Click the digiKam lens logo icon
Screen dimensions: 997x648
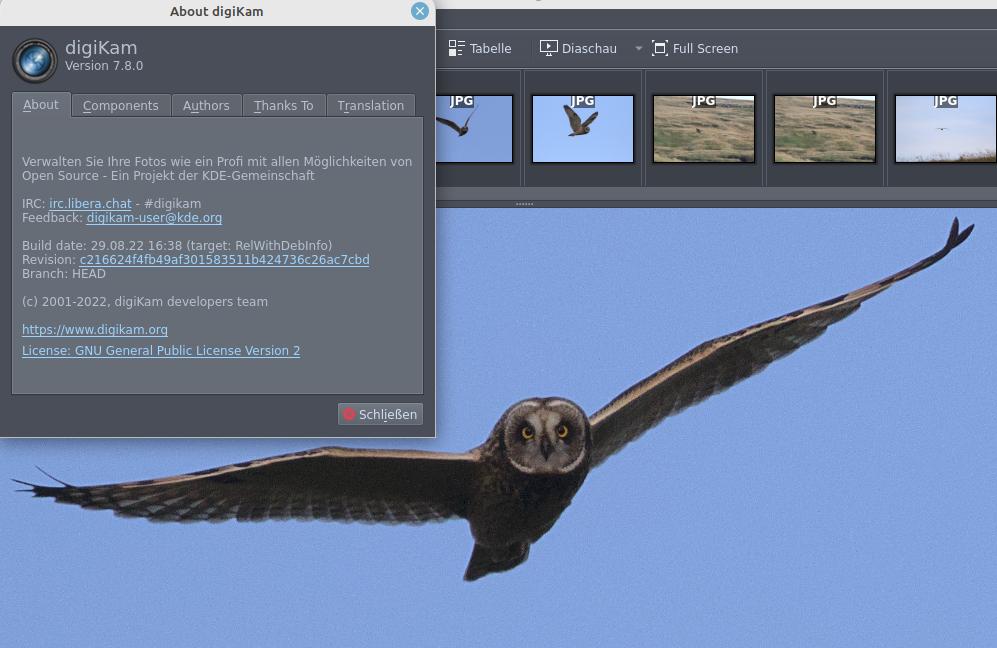pyautogui.click(x=35, y=60)
